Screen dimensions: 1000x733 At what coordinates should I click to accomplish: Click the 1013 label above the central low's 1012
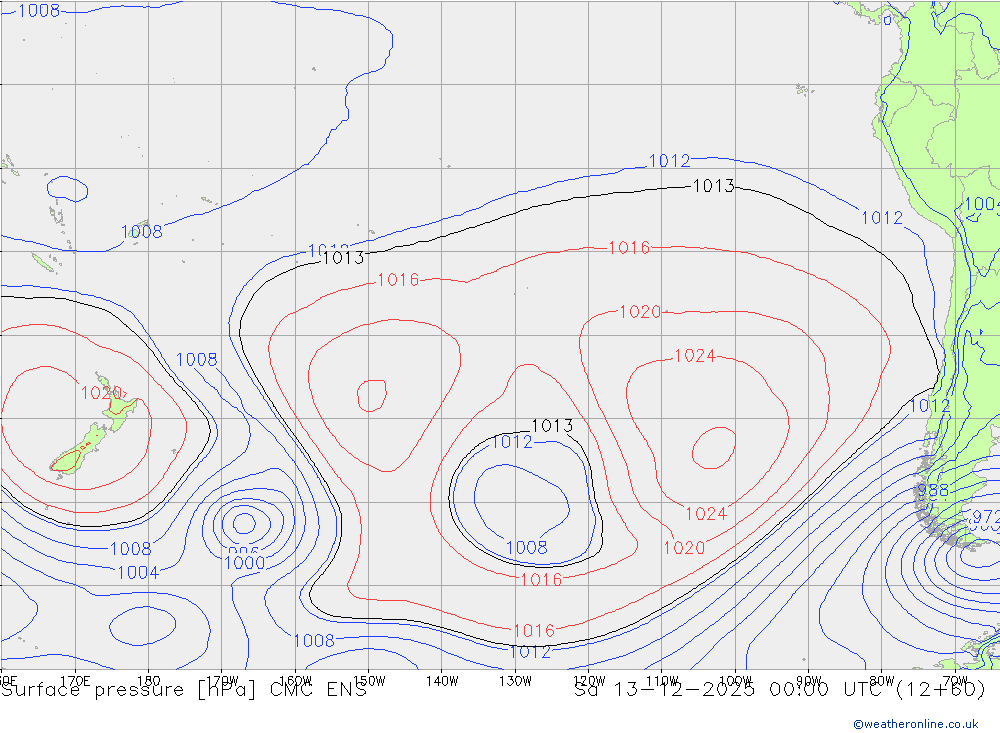552,426
